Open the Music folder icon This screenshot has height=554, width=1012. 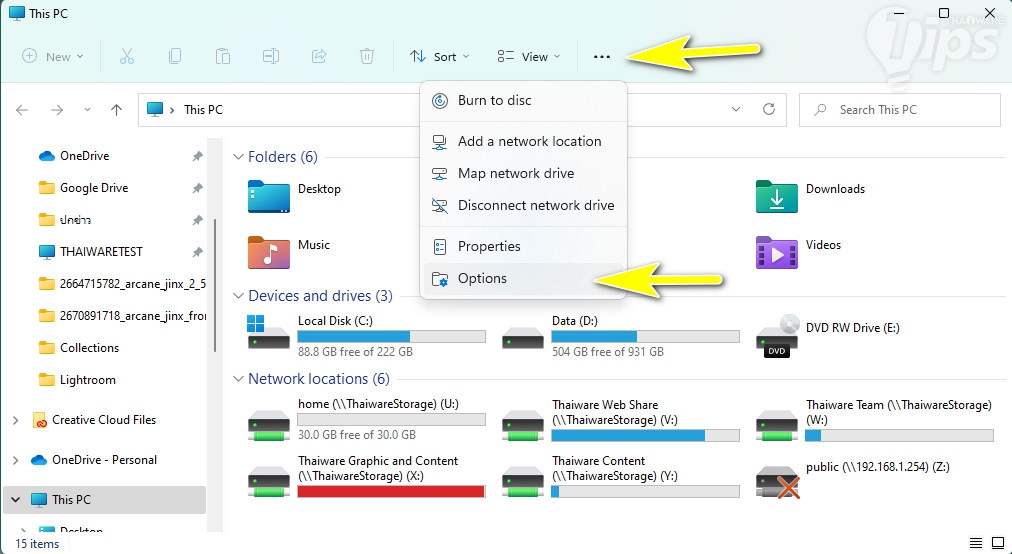(268, 252)
